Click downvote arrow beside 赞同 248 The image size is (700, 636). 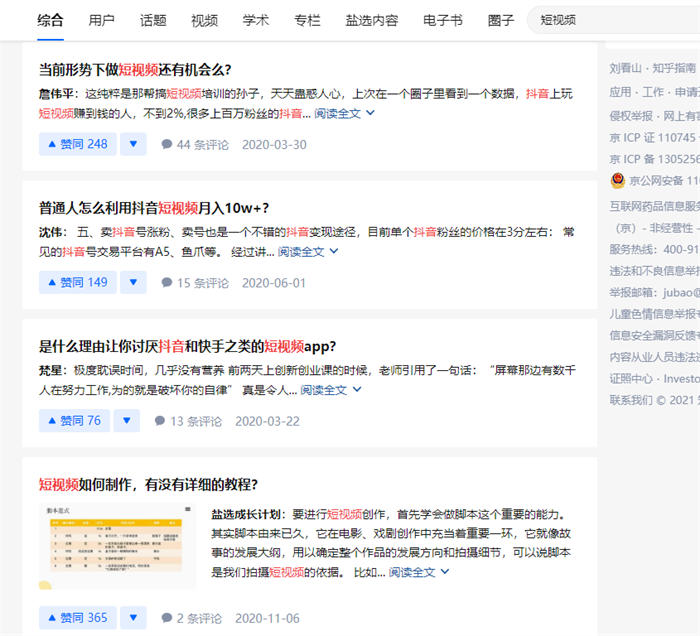pos(133,144)
